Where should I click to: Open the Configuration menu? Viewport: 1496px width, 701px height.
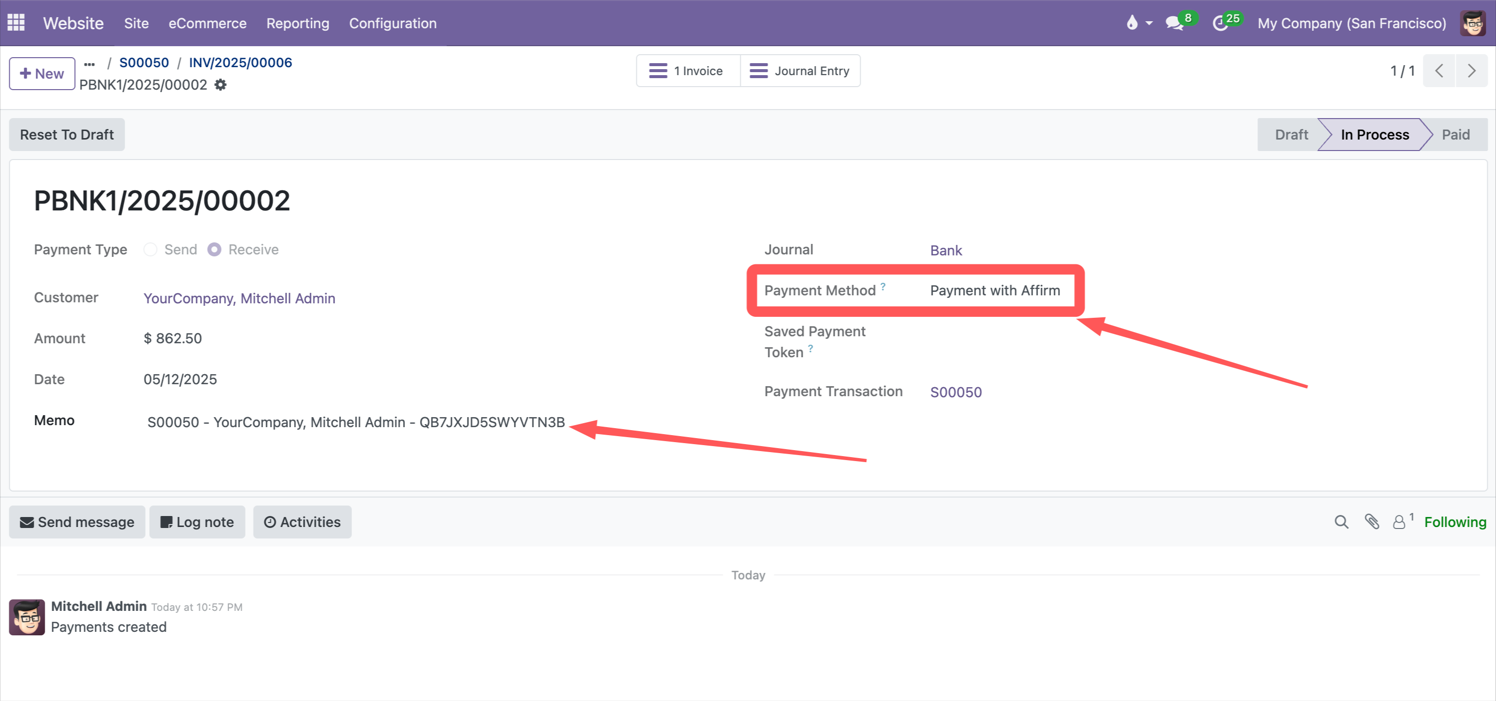pos(393,23)
